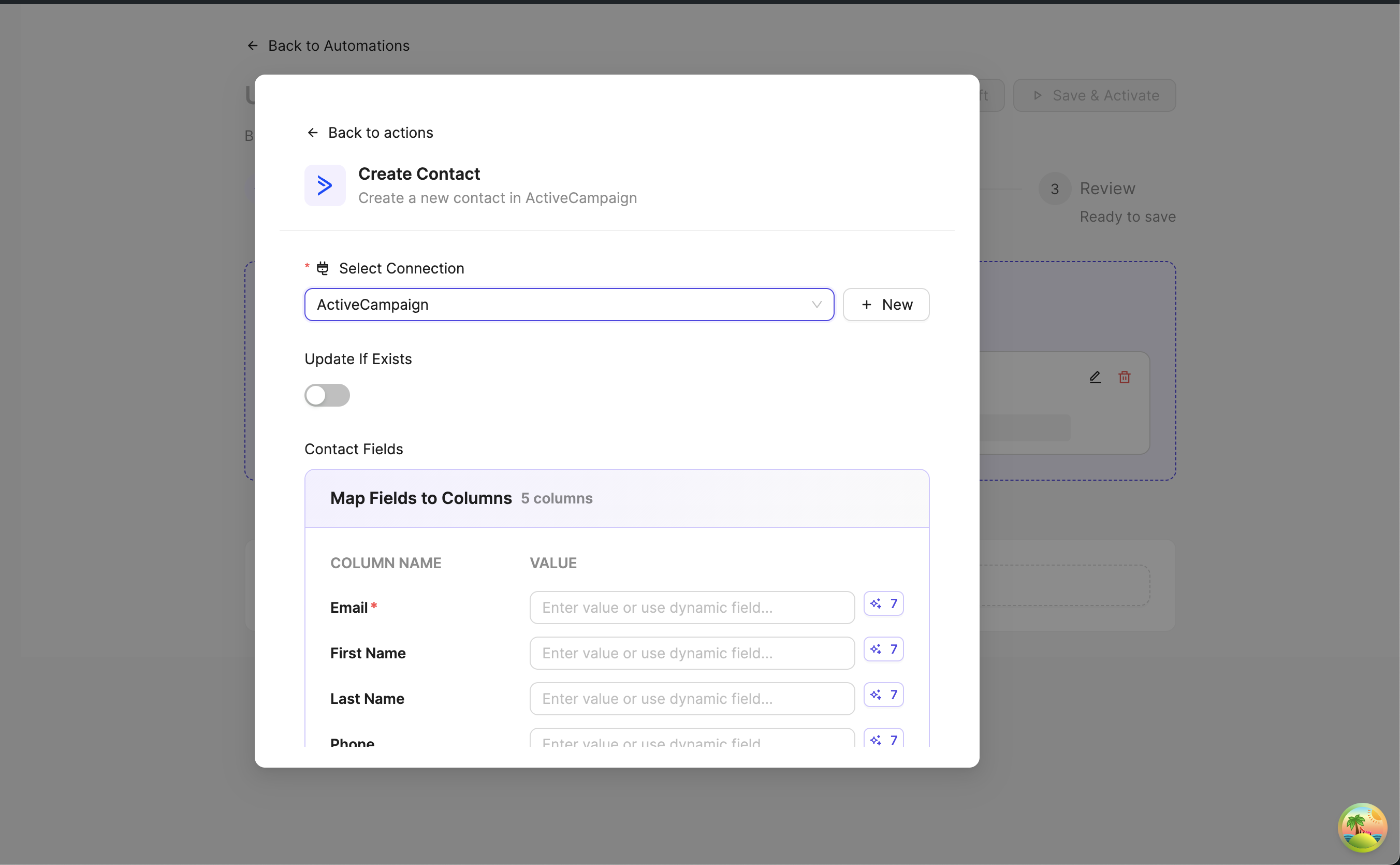Click the Map Fields to Columns header

421,498
